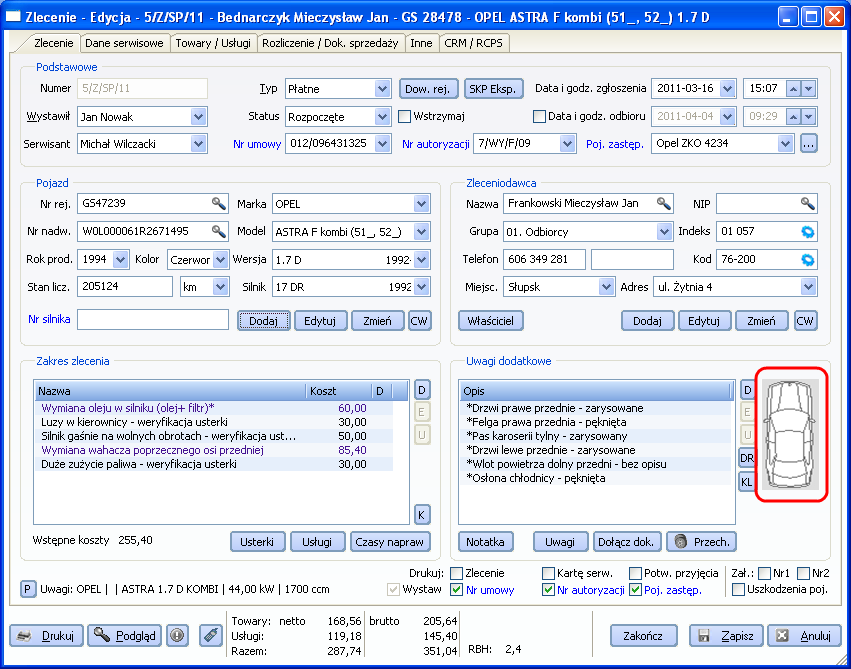Click the magnifier icon in NIP field
This screenshot has height=669, width=851.
(x=808, y=203)
